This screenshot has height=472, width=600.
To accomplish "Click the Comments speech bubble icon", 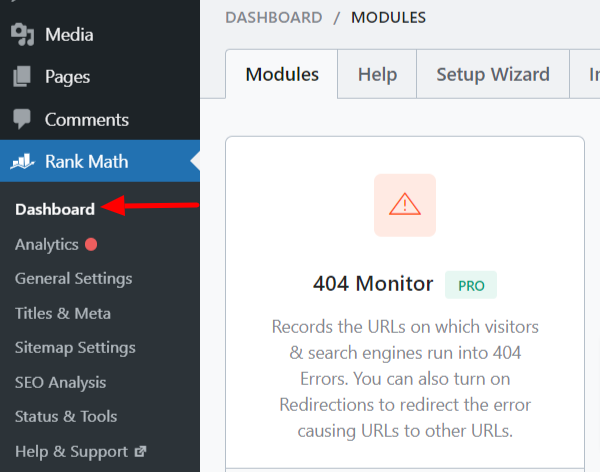I will tap(22, 119).
